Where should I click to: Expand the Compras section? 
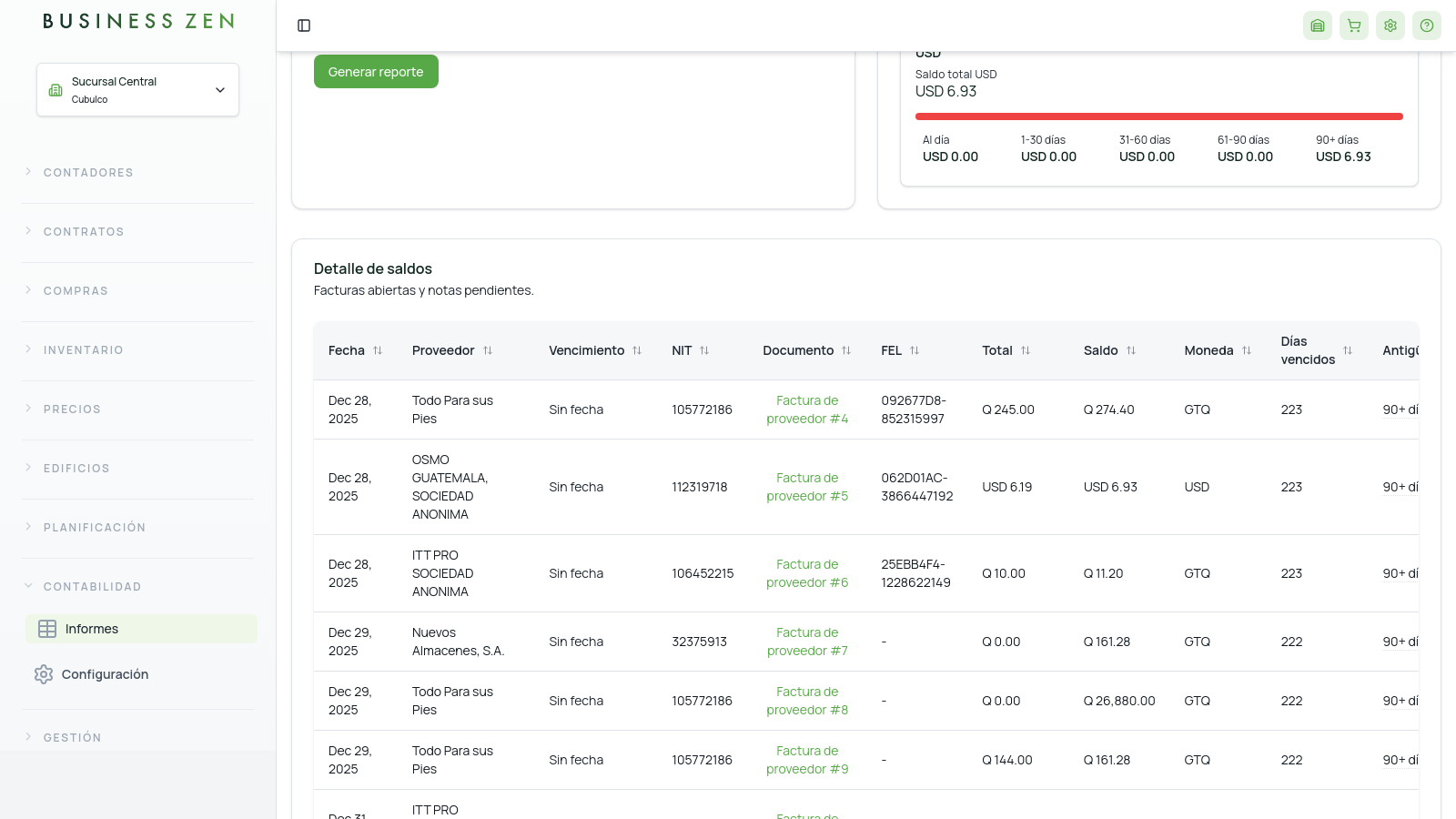(x=76, y=291)
